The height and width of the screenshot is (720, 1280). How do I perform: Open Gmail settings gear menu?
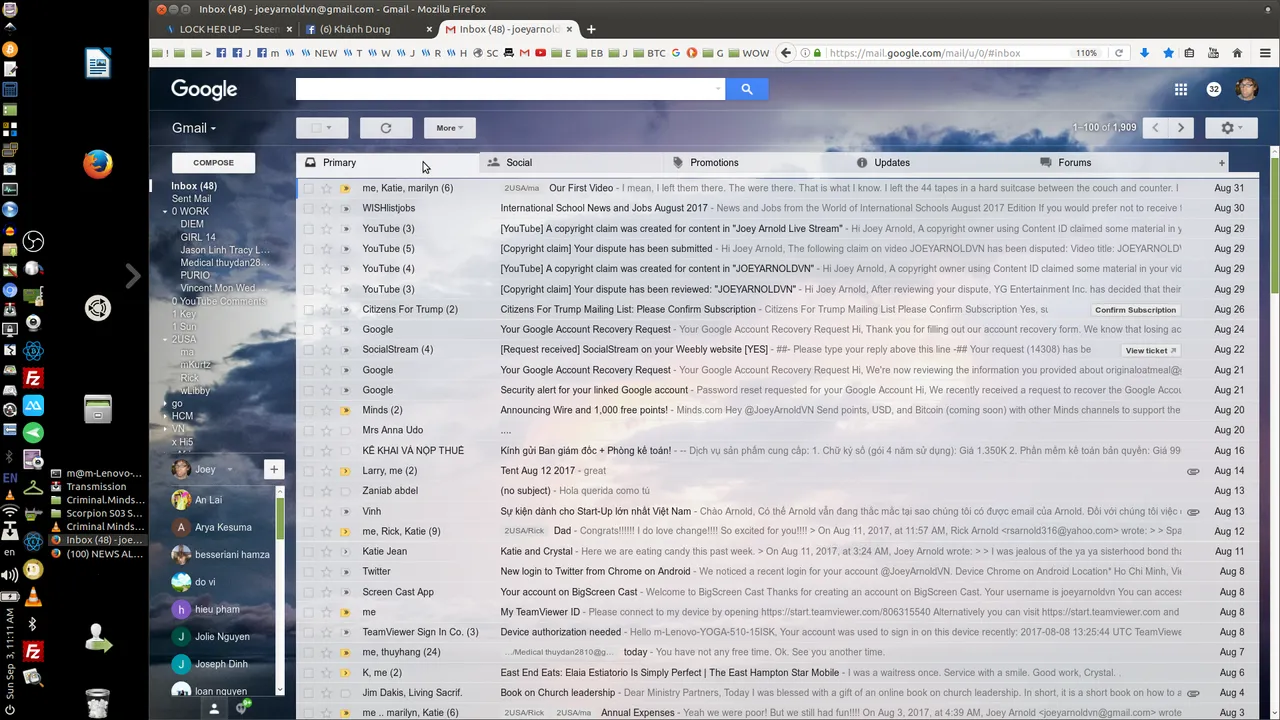(x=1231, y=128)
